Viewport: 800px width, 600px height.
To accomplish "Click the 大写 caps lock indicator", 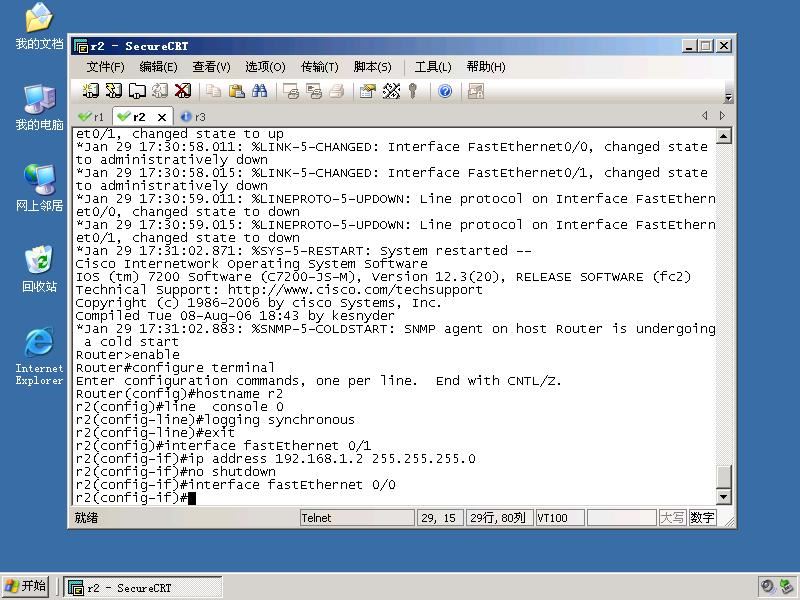I will coord(672,518).
